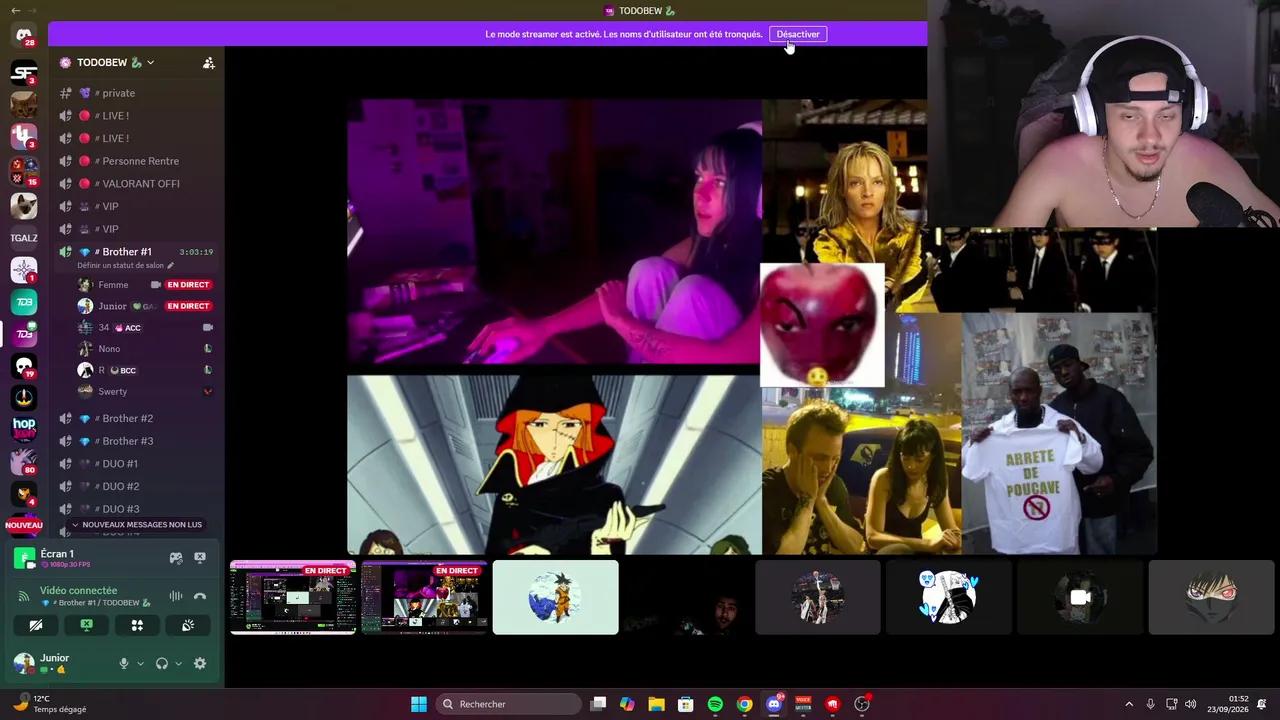1280x720 pixels.
Task: Go back with the top-left arrow
Action: coord(15,10)
